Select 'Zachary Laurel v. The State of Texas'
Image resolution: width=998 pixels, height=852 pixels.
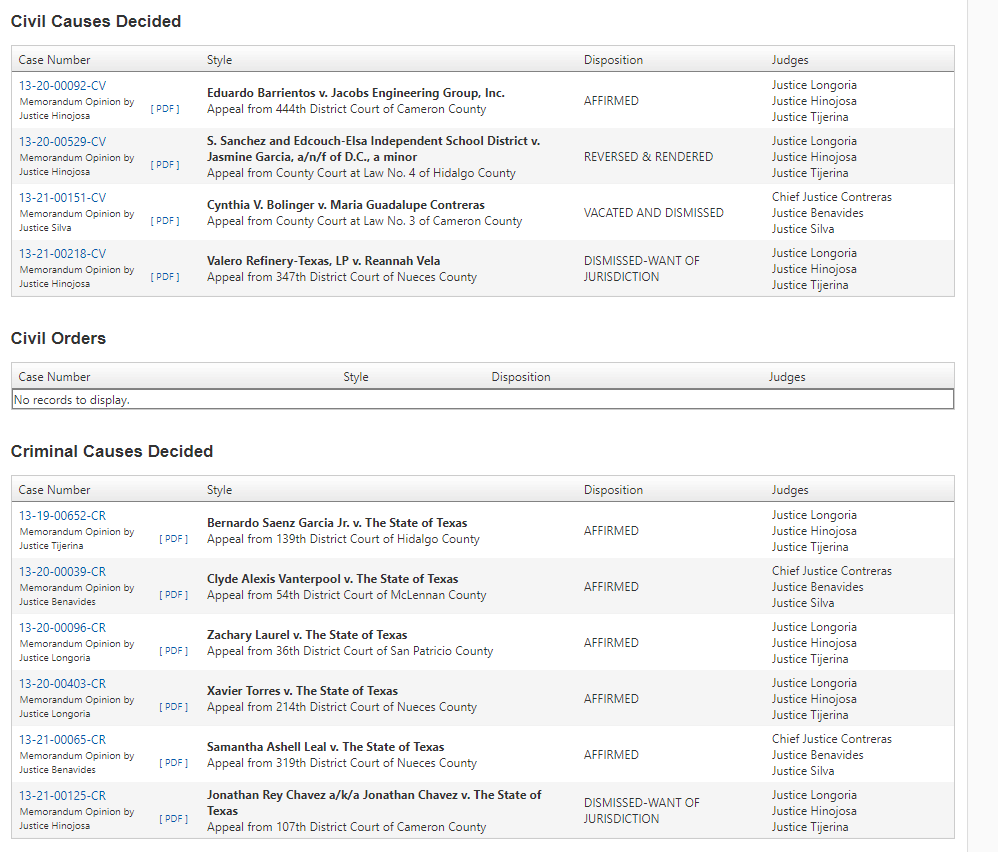tap(307, 635)
